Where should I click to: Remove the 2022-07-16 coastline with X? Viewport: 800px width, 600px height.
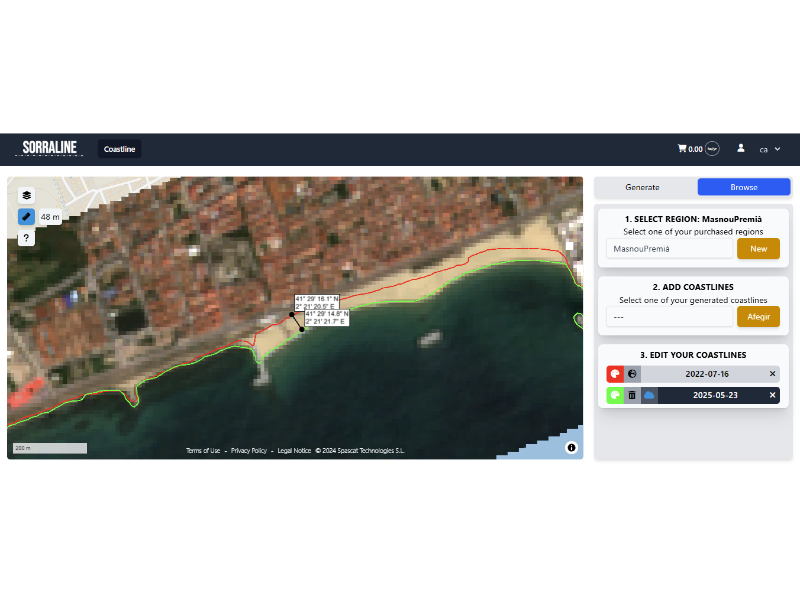(x=772, y=374)
